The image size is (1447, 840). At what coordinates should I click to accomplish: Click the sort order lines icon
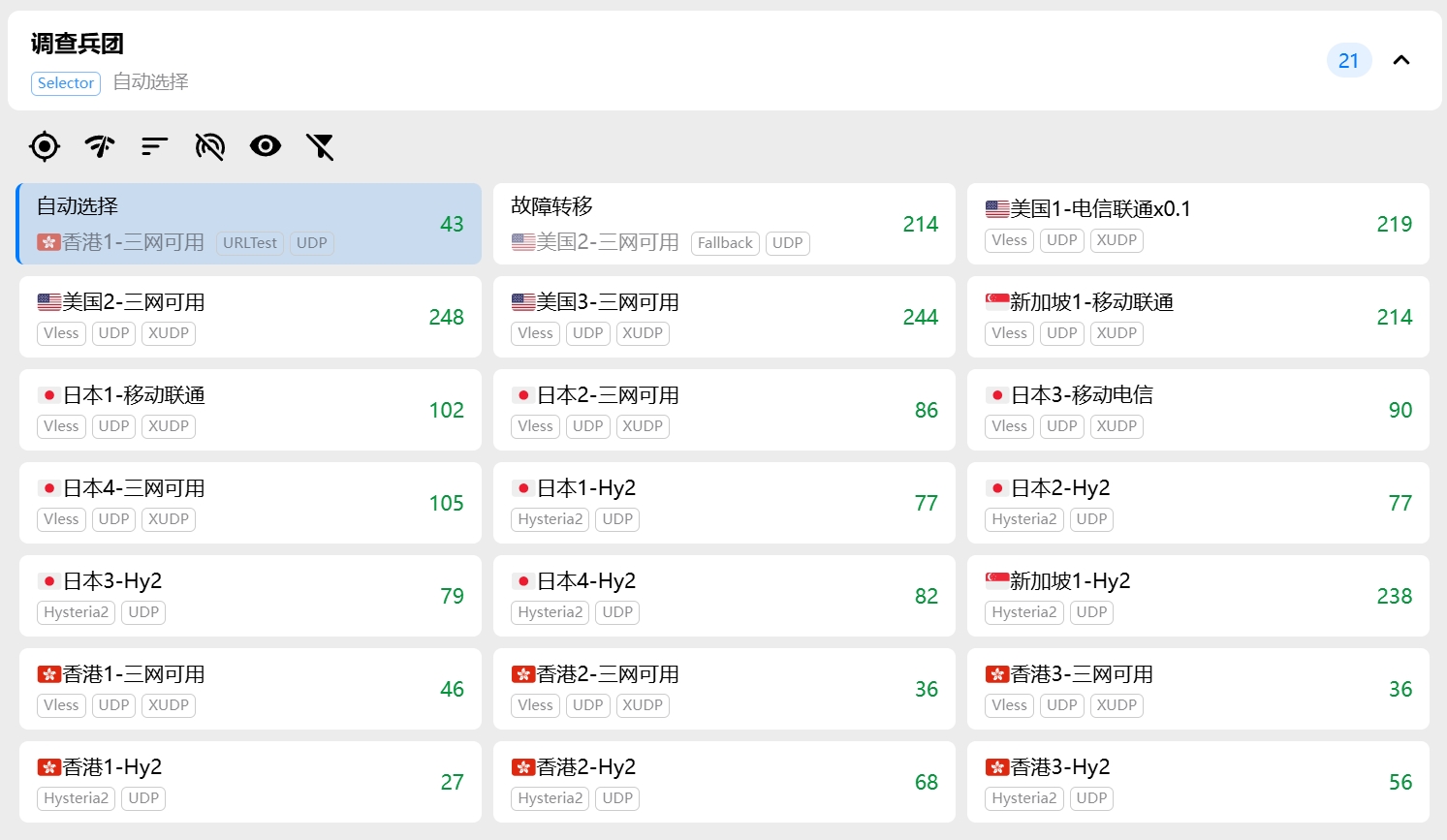coord(155,146)
